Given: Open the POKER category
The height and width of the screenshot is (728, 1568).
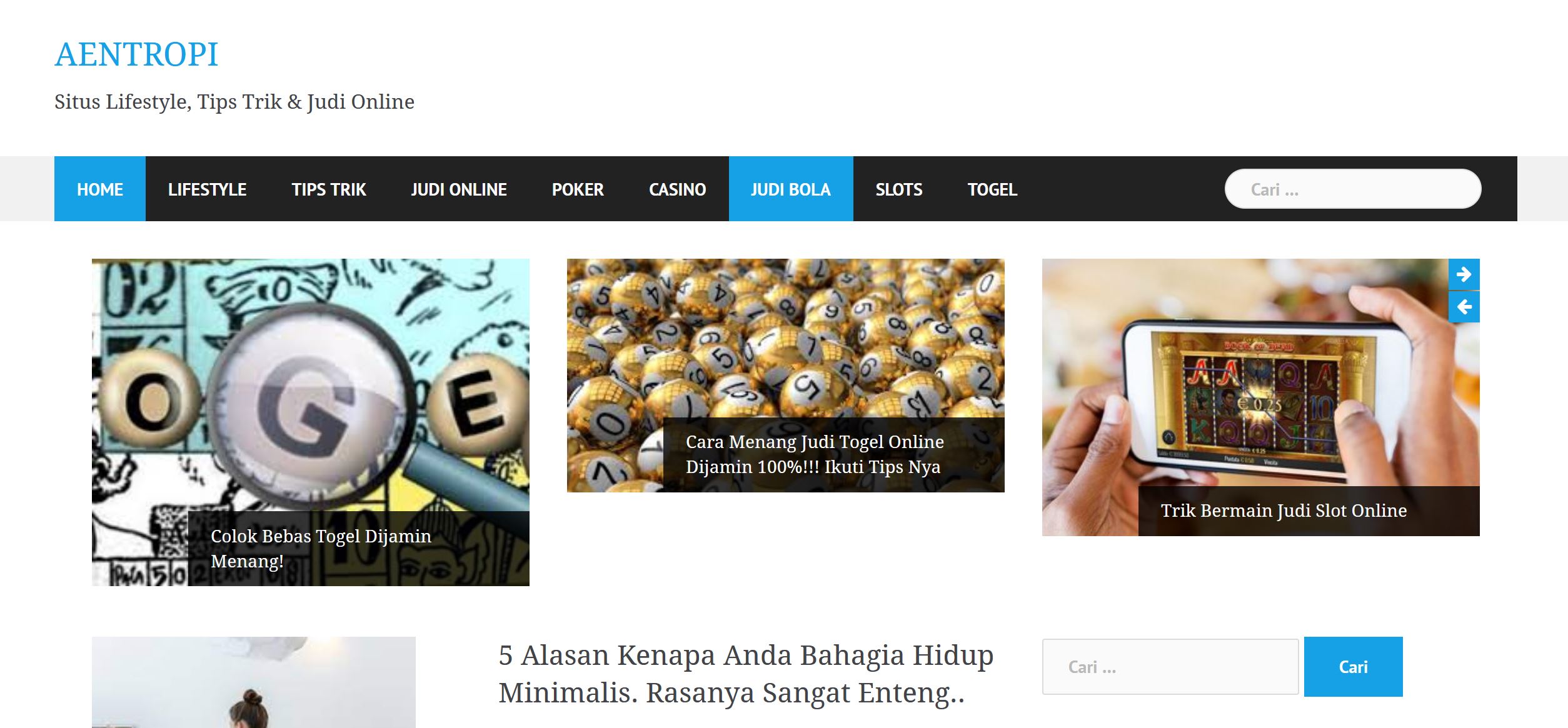Looking at the screenshot, I should click(578, 189).
